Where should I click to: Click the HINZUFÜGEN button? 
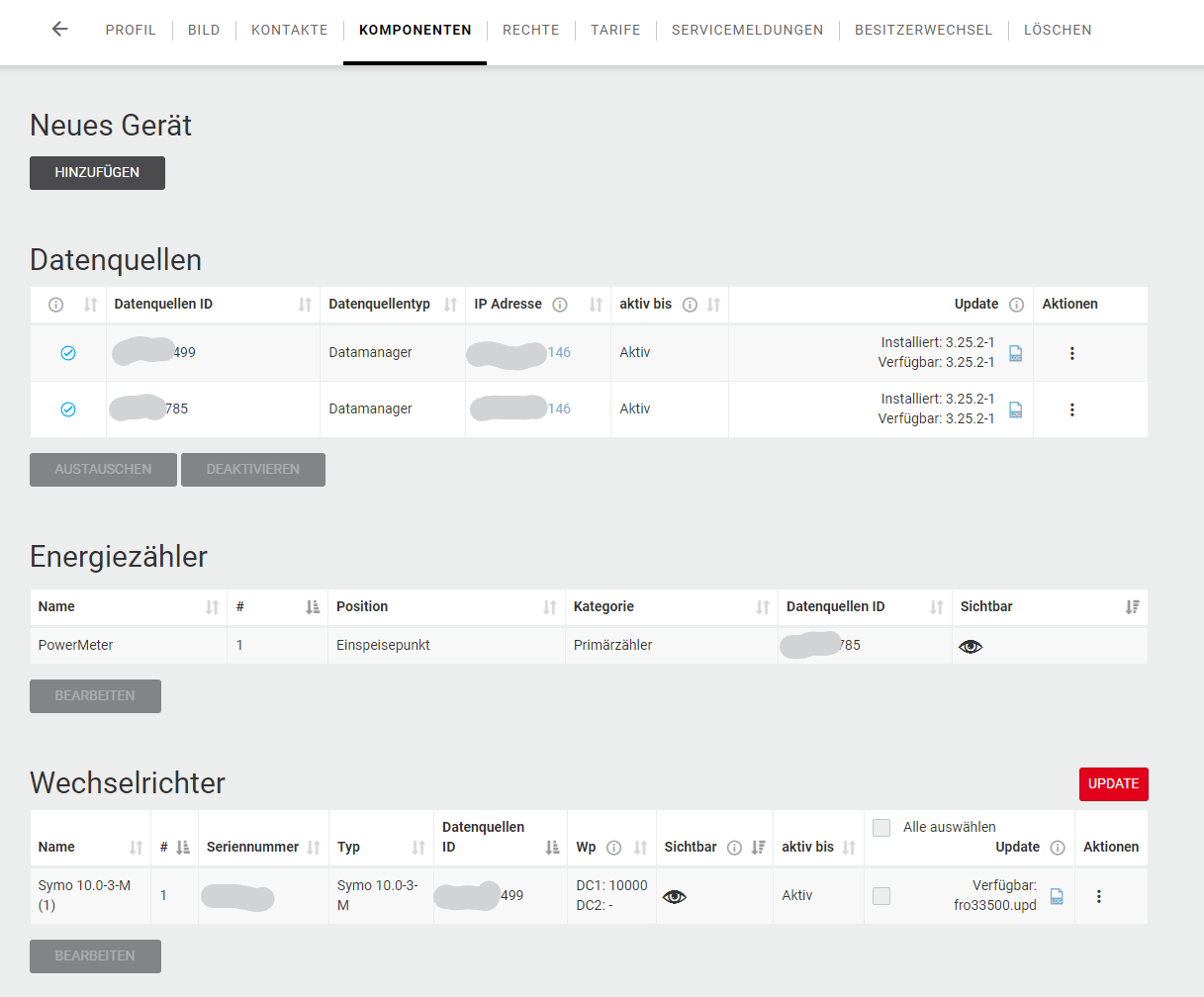point(97,172)
